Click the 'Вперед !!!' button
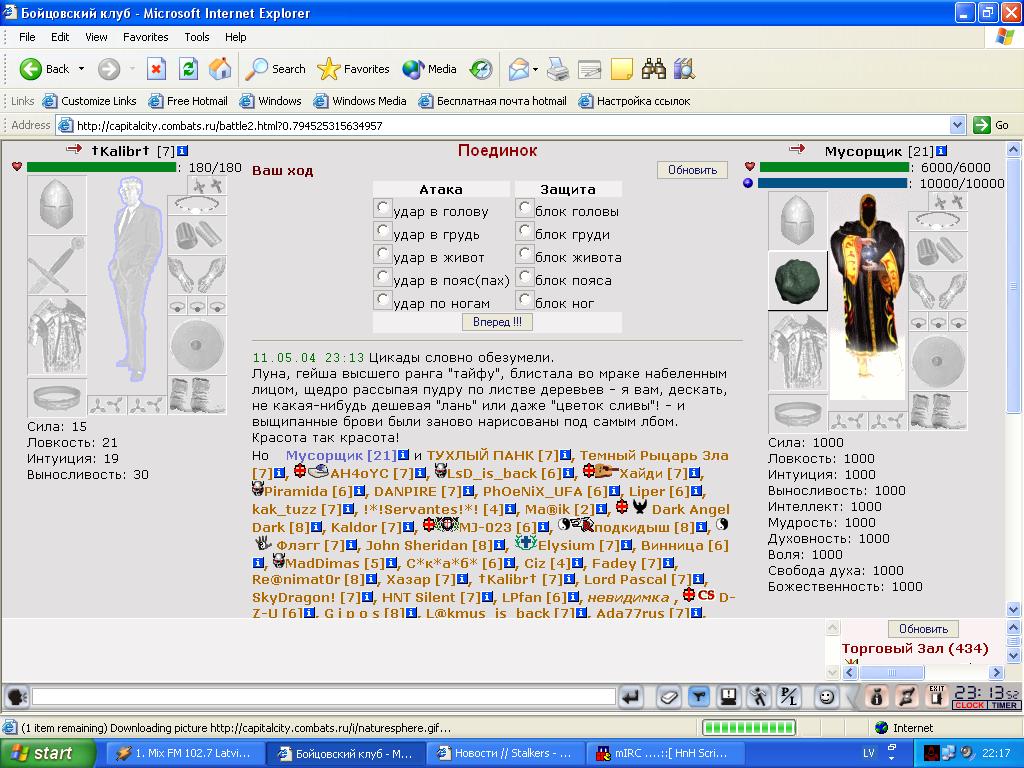1024x768 pixels. [497, 322]
